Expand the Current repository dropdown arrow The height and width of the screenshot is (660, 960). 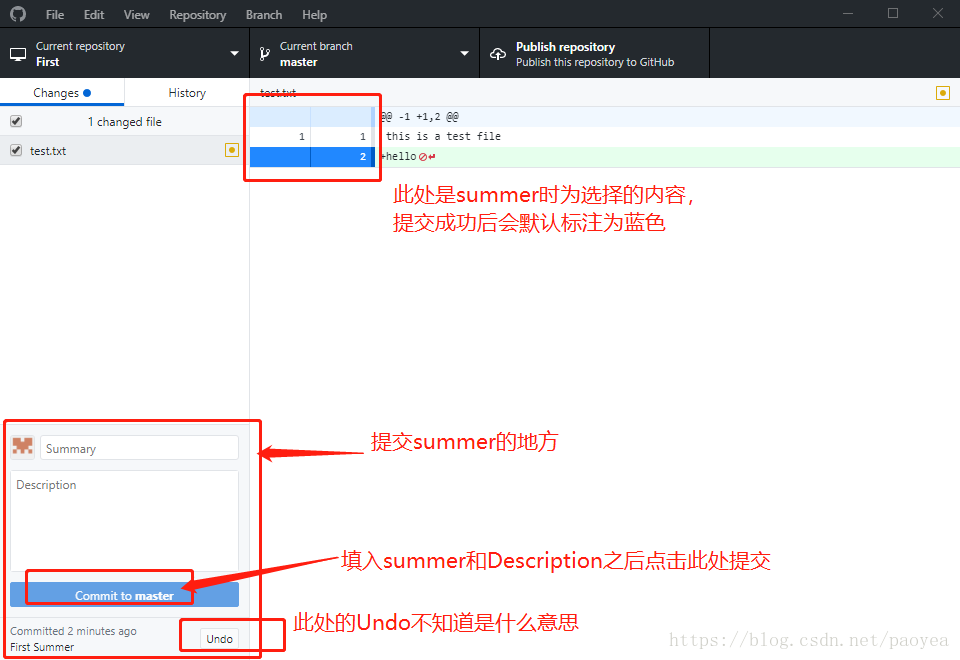coord(234,54)
